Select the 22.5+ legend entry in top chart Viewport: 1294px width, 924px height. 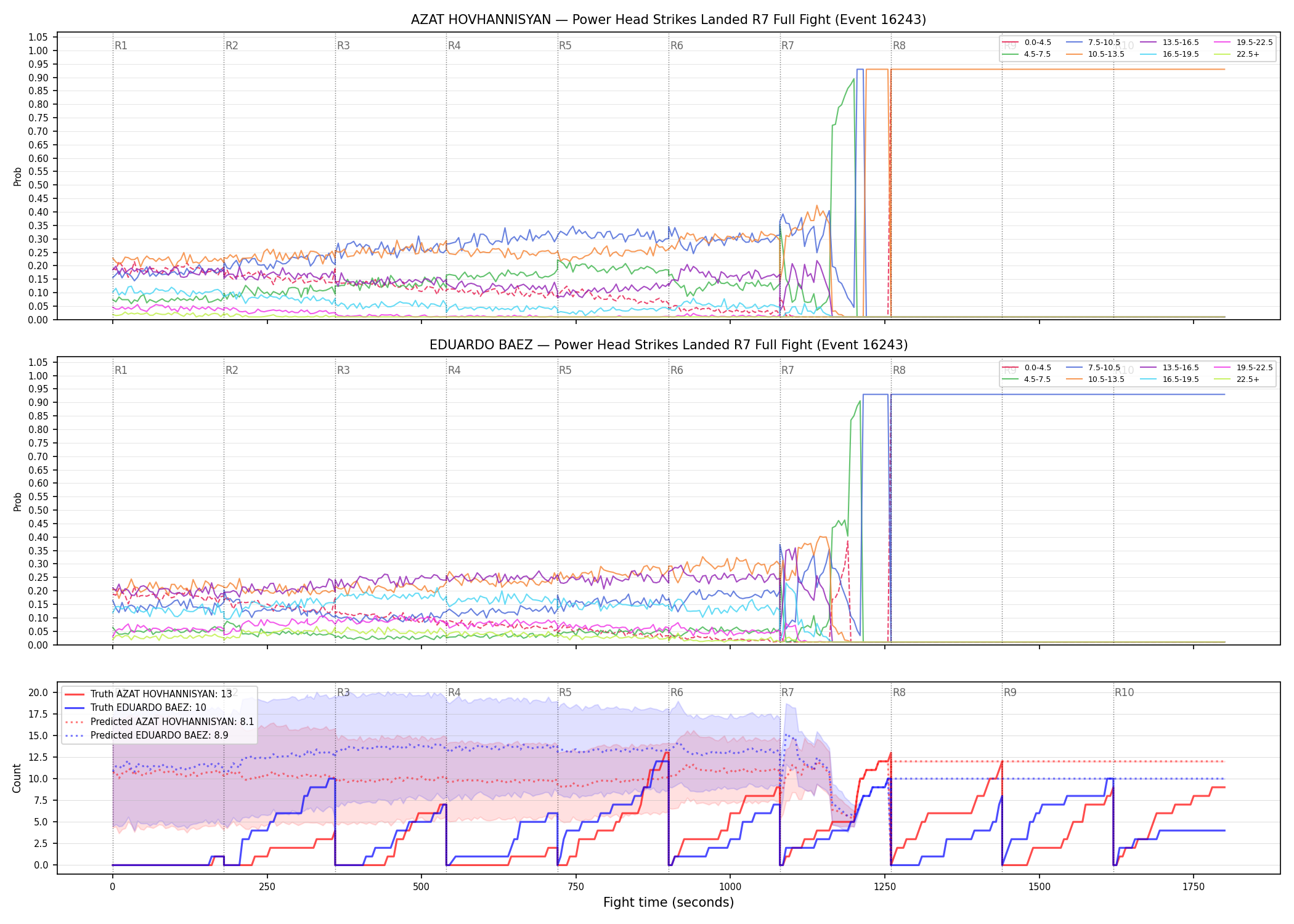click(x=1237, y=54)
